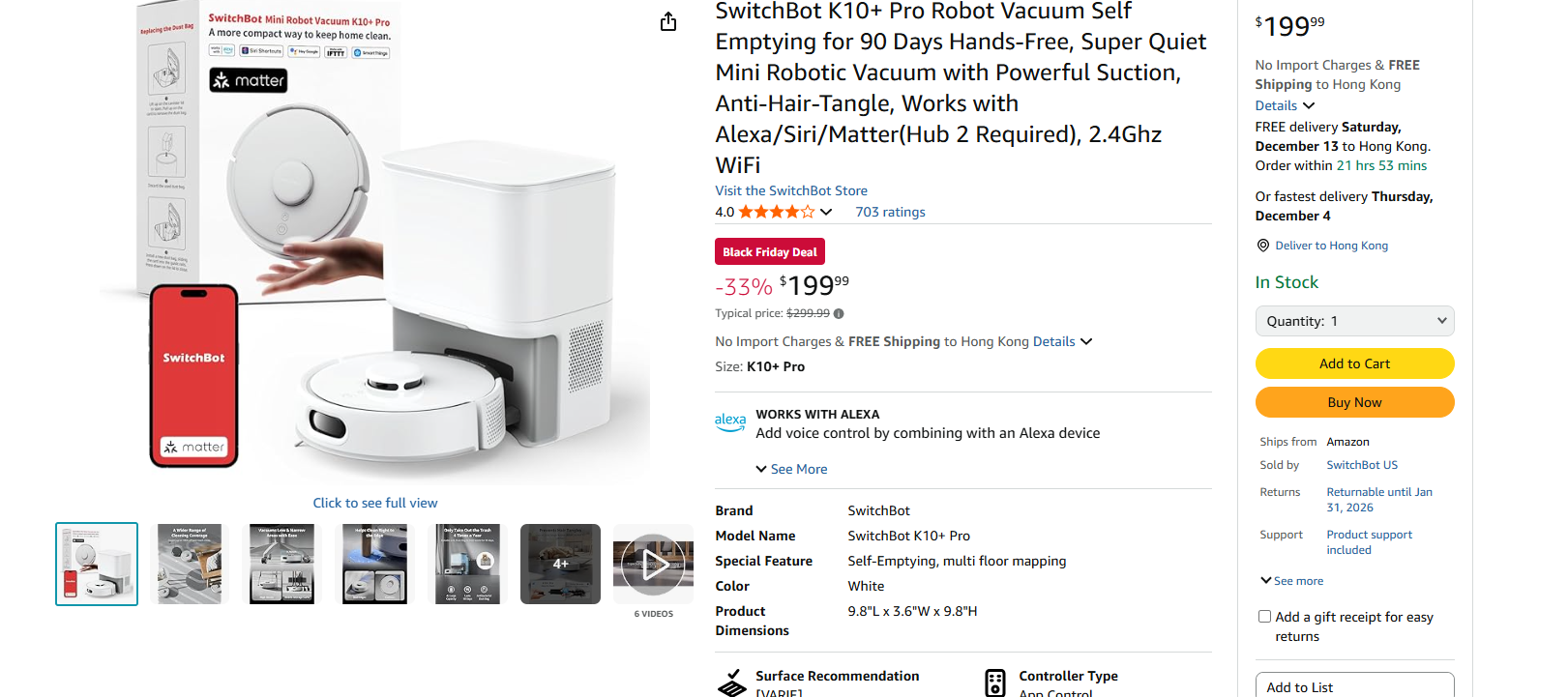Click the info icon beside the typical price
The width and height of the screenshot is (1568, 697).
pos(838,313)
